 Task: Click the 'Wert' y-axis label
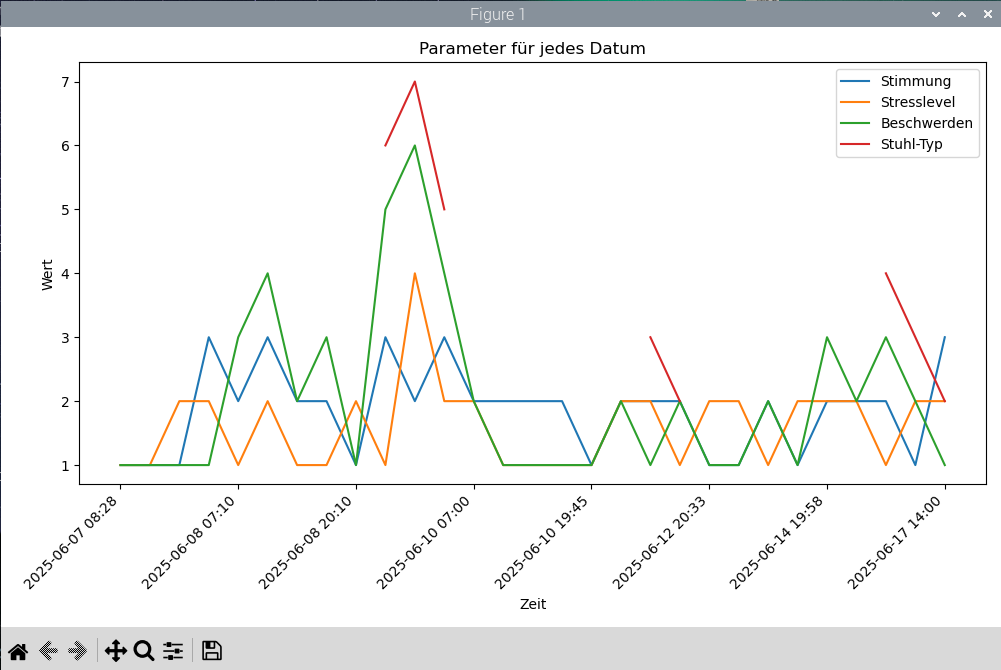pyautogui.click(x=47, y=273)
